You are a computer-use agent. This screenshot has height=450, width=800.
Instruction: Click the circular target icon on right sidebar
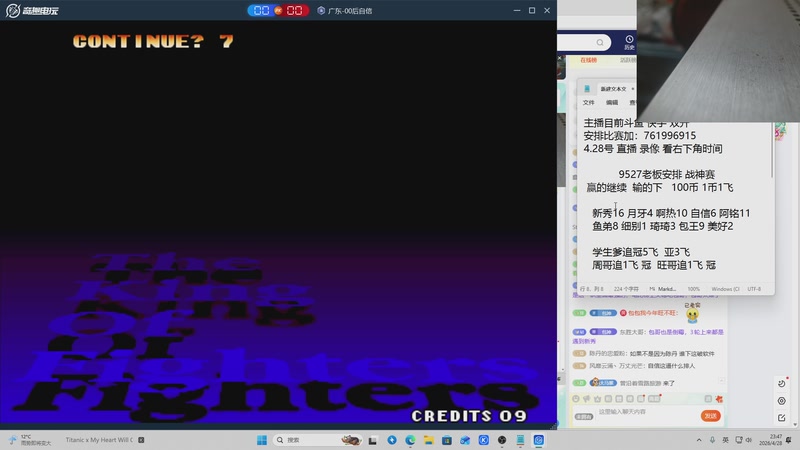(782, 401)
